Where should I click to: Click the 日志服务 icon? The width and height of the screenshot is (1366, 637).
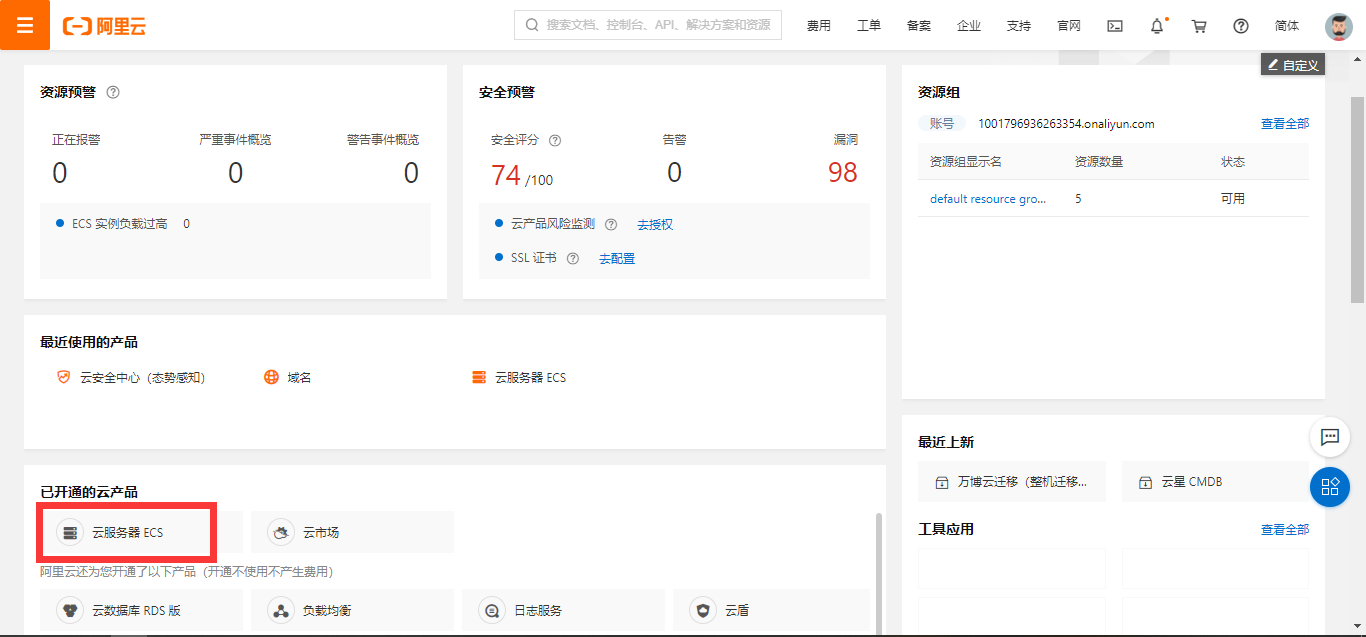pyautogui.click(x=492, y=610)
